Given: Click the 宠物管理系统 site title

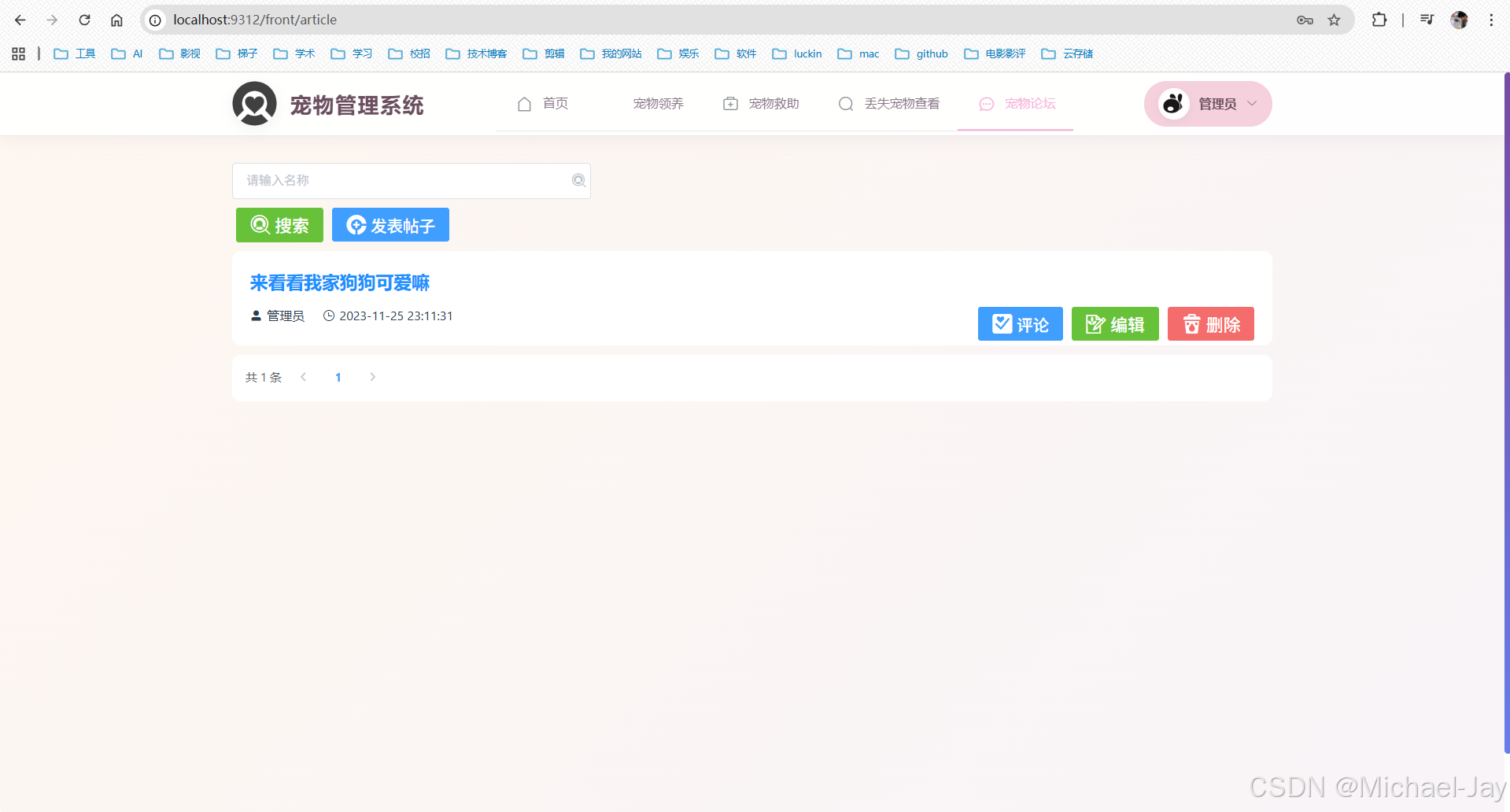Looking at the screenshot, I should coord(356,105).
